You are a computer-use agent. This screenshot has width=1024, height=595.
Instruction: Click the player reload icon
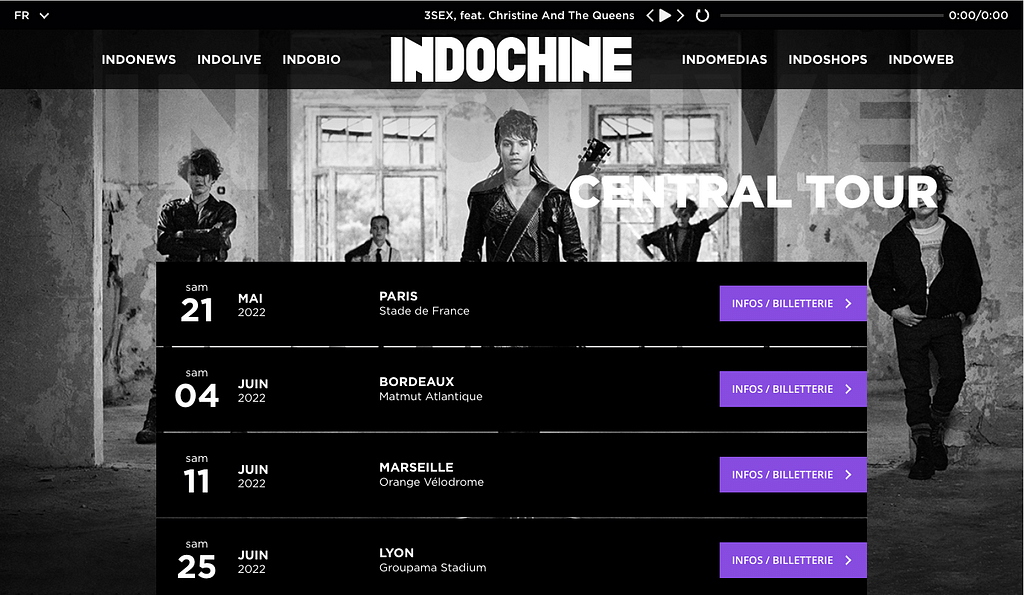click(x=702, y=15)
